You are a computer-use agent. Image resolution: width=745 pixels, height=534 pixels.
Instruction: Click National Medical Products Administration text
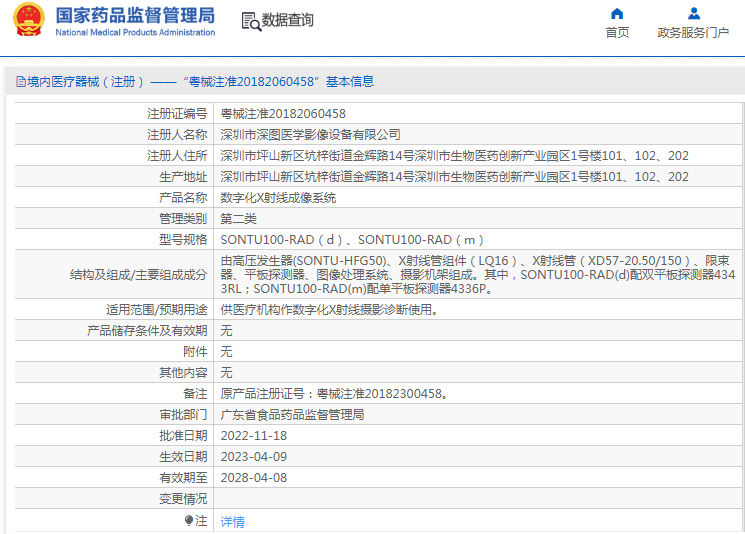[135, 32]
